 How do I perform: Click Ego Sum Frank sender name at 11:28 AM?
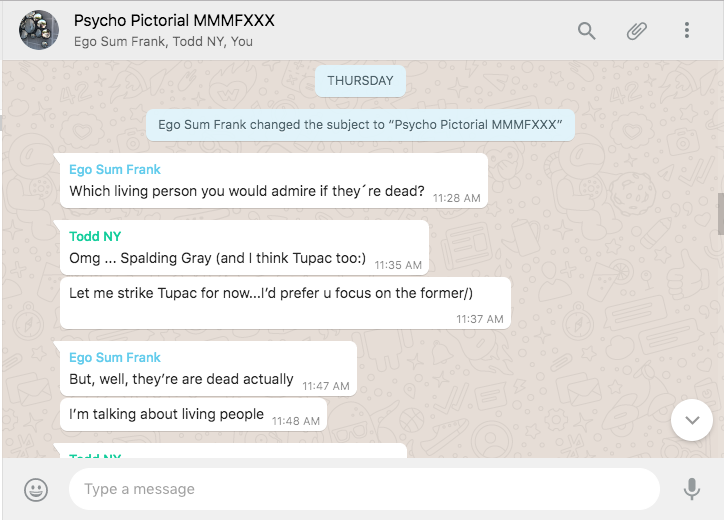[x=115, y=169]
